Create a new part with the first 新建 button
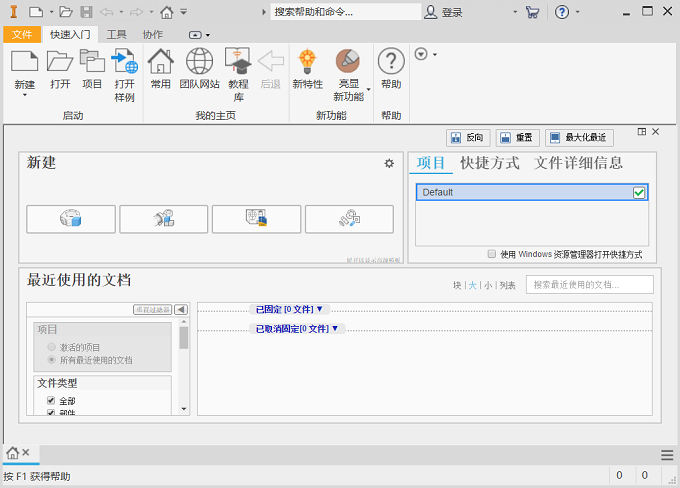 [71, 219]
